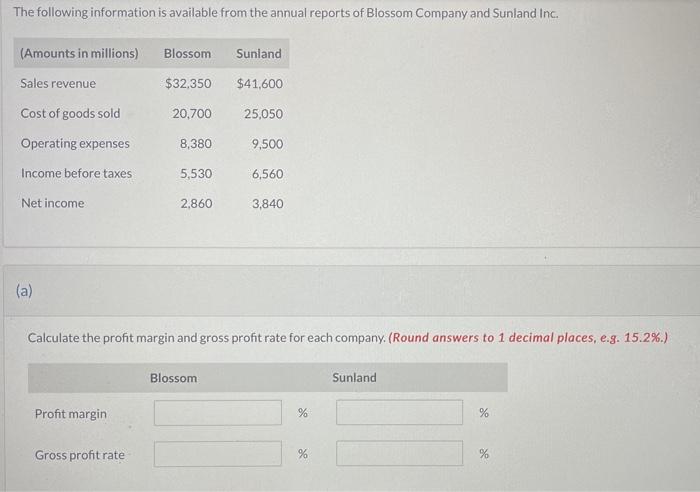The height and width of the screenshot is (492, 700).
Task: Click Sunland's Profit margin input field
Action: tap(399, 413)
